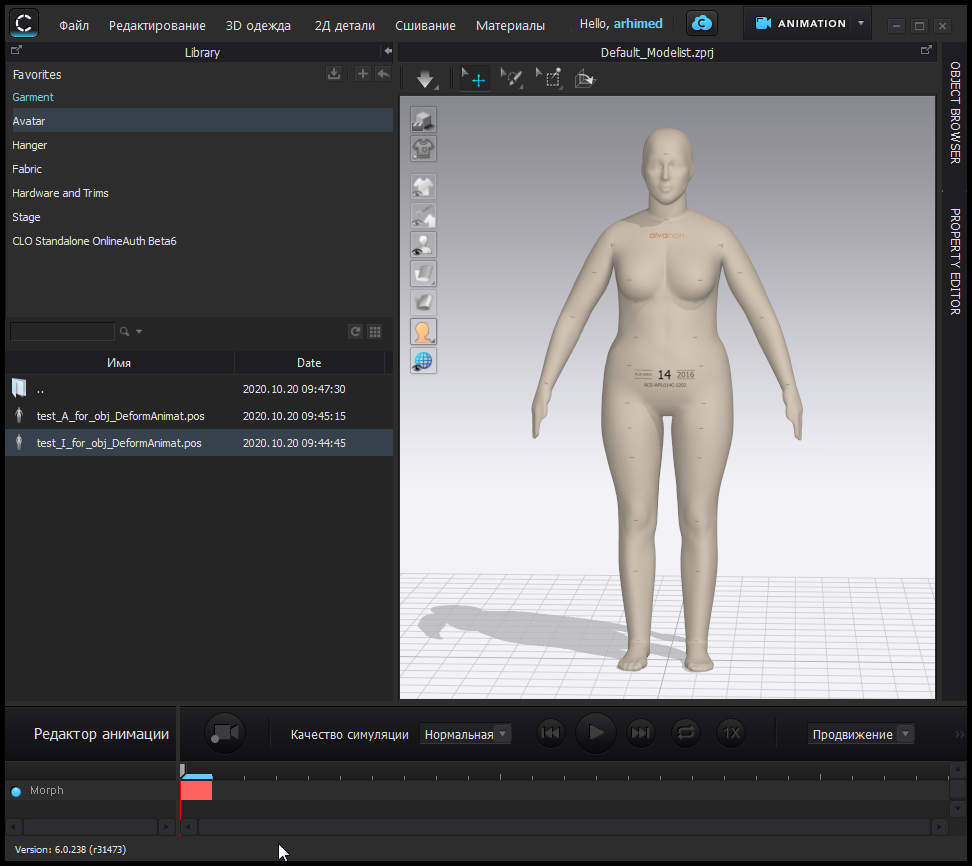Screen dimensions: 972x866
Task: Toggle Show Garment eye icon
Action: click(424, 186)
